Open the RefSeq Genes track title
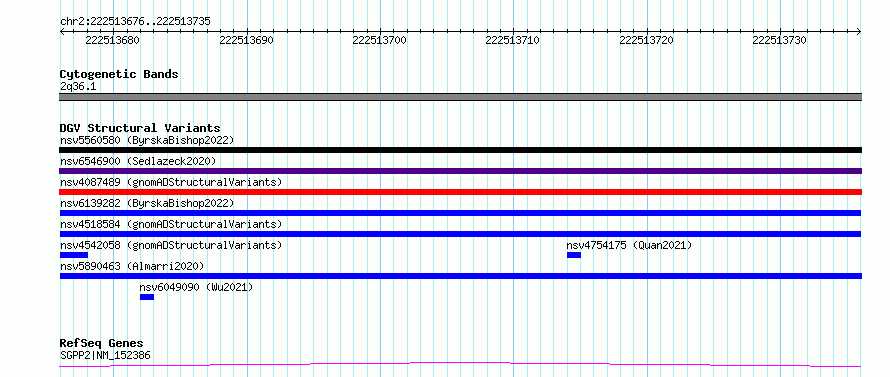The width and height of the screenshot is (890, 377). [101, 344]
